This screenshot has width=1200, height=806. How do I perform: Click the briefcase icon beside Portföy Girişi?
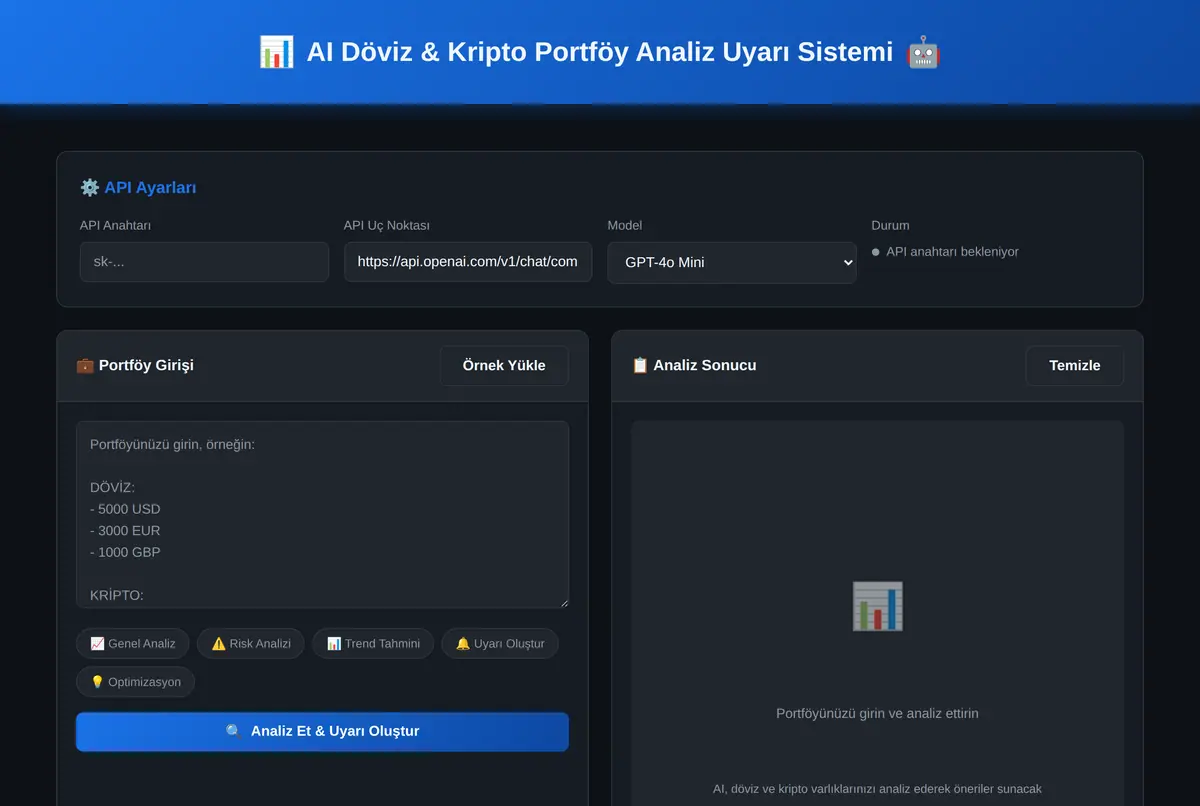(85, 365)
